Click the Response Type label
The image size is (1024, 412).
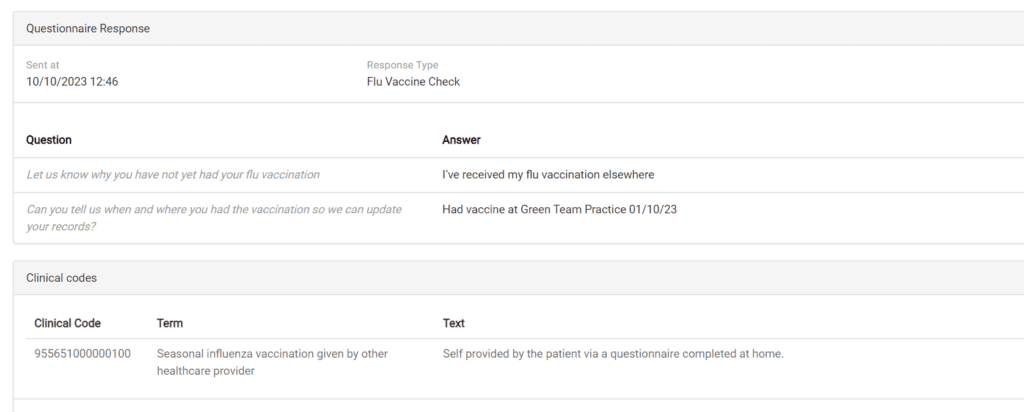point(402,65)
